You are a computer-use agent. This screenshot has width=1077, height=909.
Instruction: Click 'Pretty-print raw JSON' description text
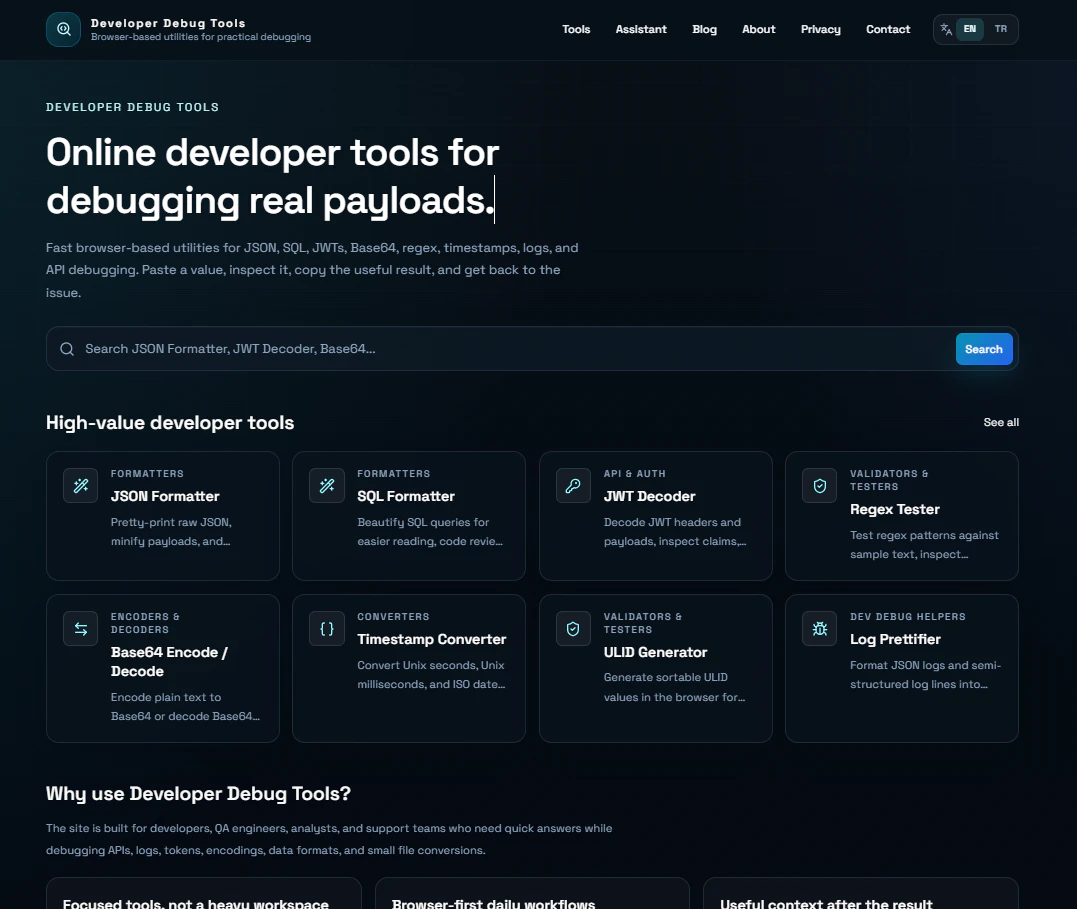coord(171,522)
